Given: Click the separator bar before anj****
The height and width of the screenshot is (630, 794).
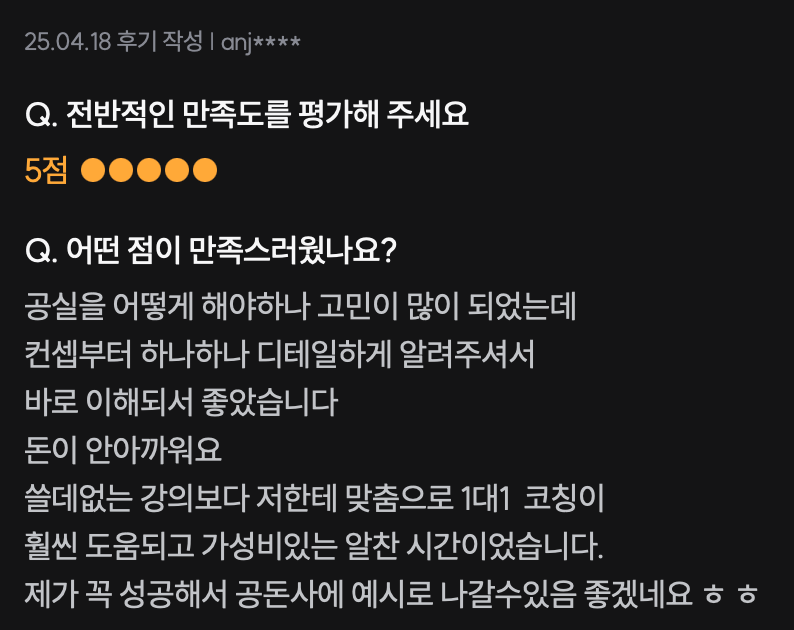Looking at the screenshot, I should (x=212, y=42).
